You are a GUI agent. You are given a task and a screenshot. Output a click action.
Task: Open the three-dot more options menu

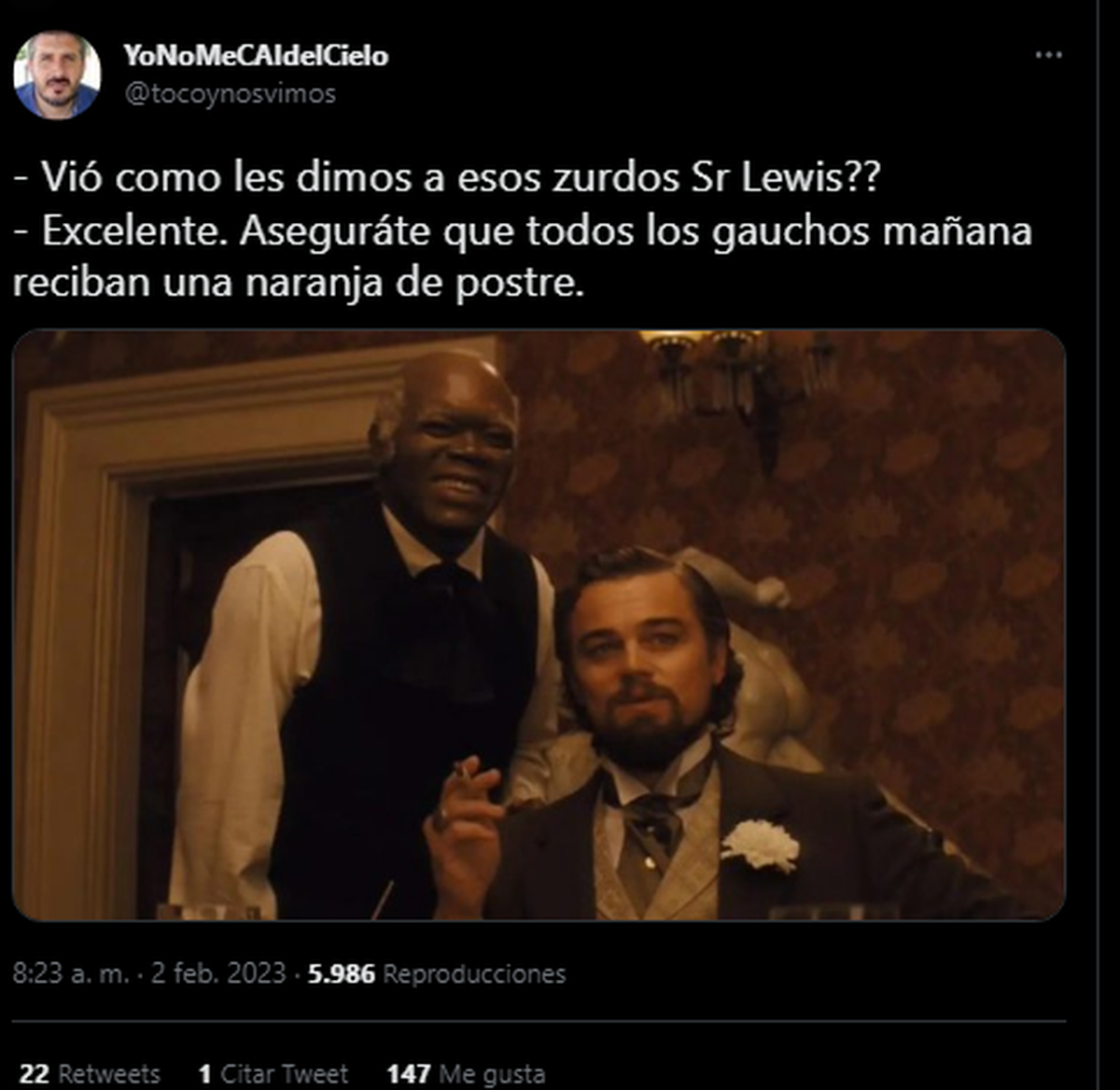click(x=1048, y=55)
